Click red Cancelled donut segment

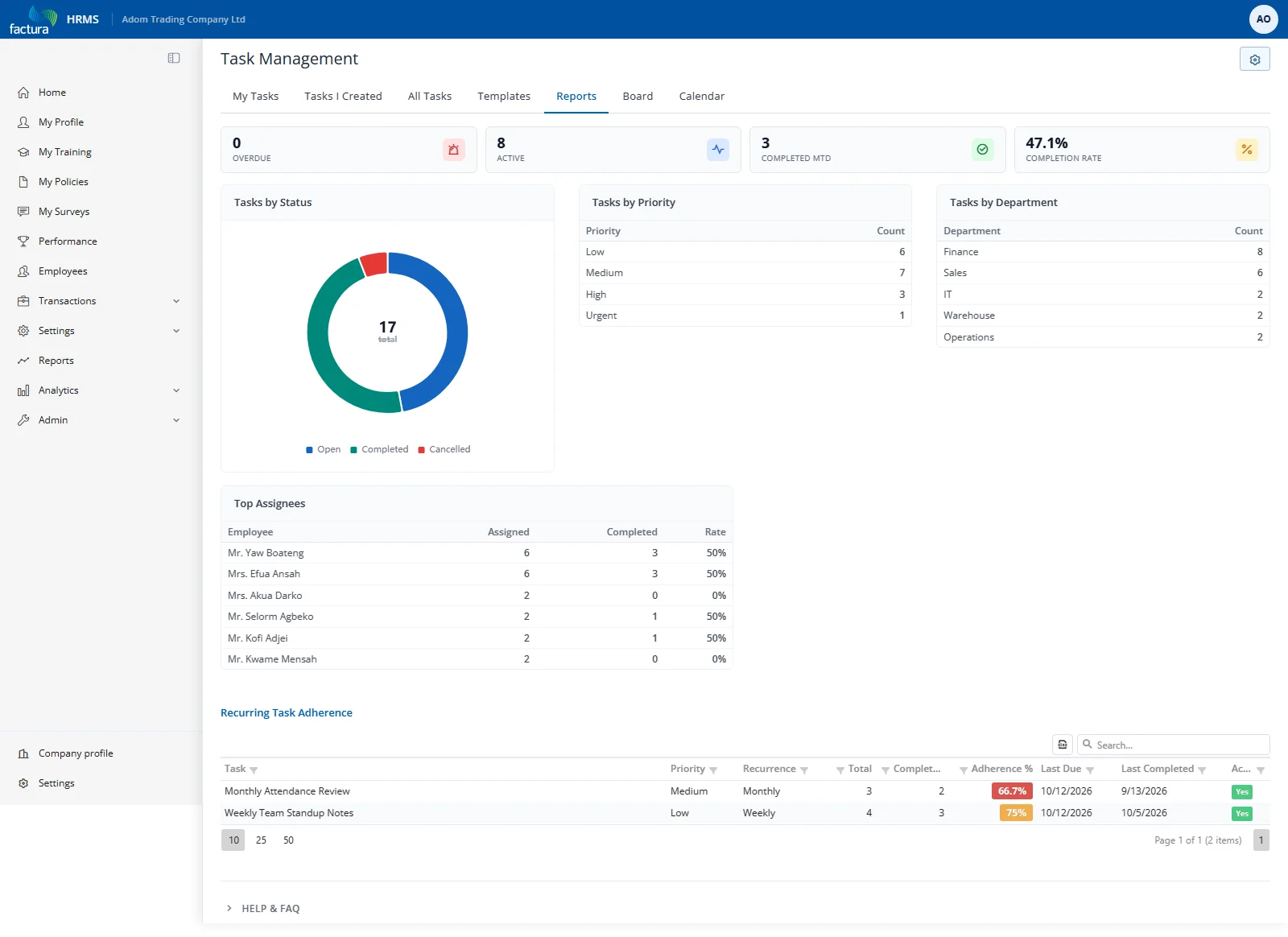click(374, 265)
